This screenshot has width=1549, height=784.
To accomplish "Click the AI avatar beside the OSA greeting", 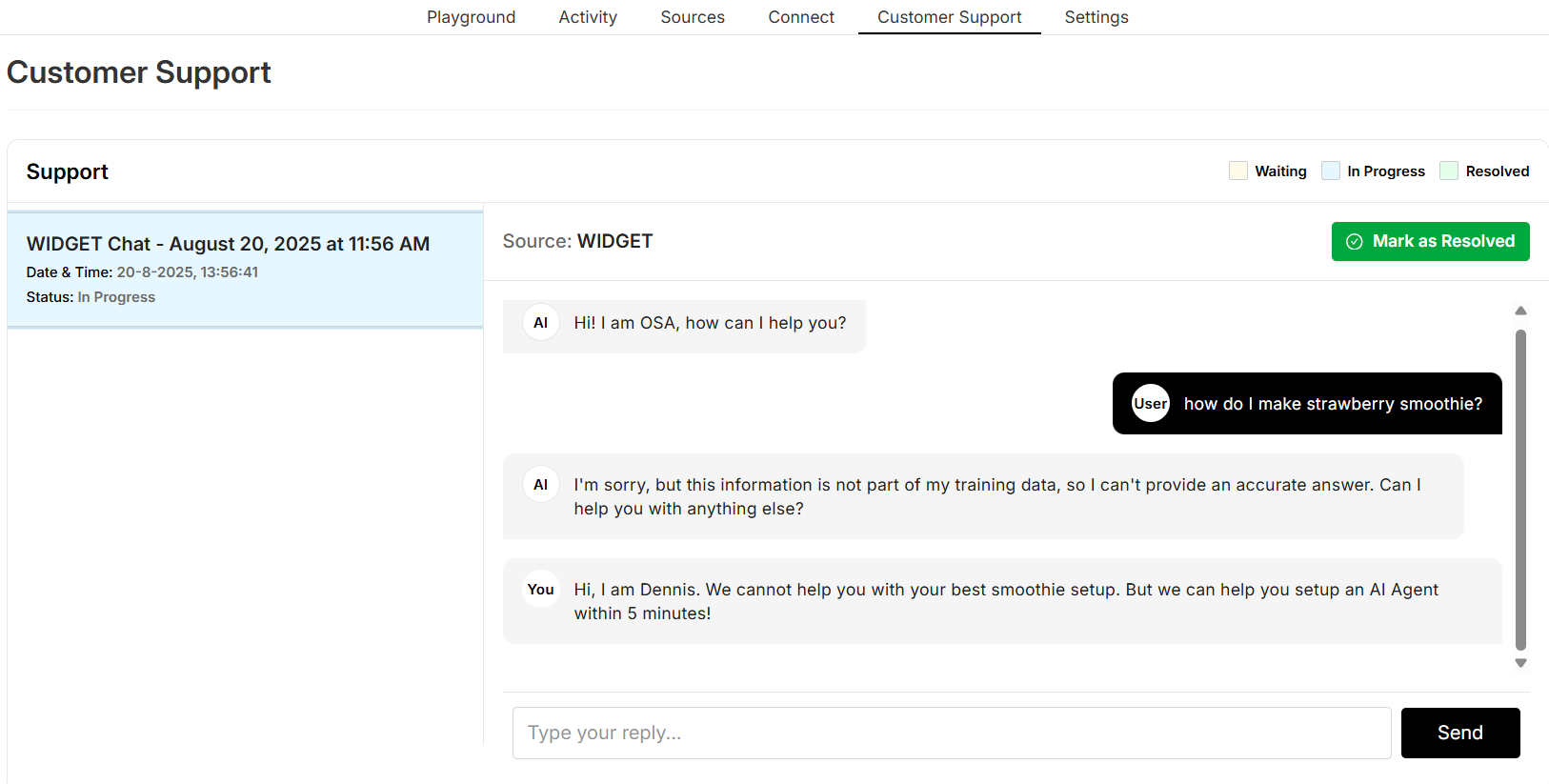I will click(540, 323).
